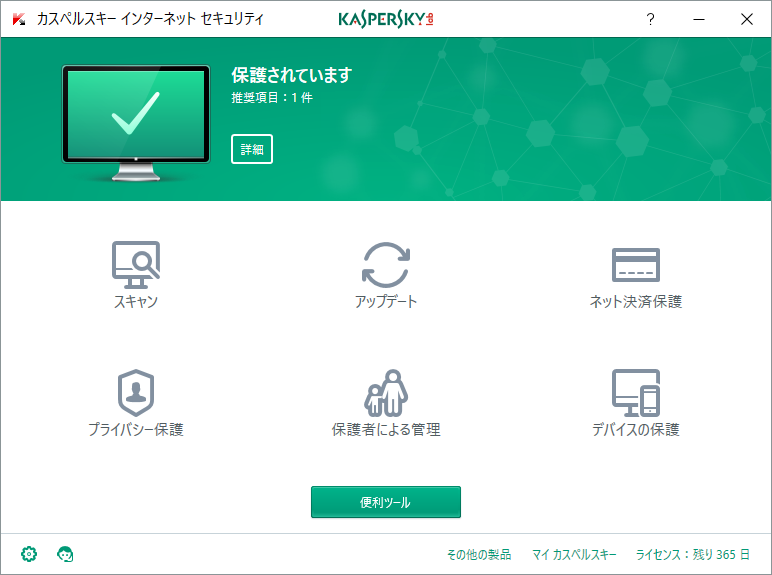Open 便利ツール tools button
Image resolution: width=772 pixels, height=575 pixels.
click(386, 502)
